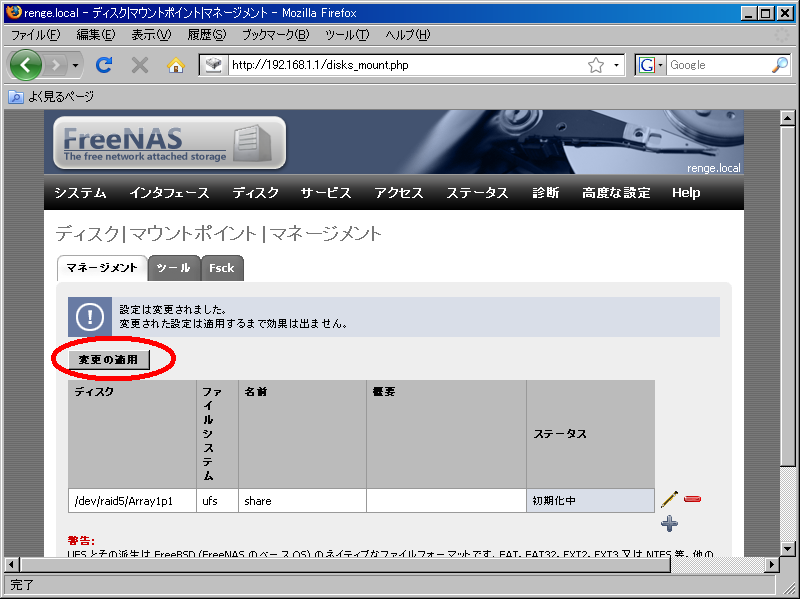This screenshot has height=599, width=800.
Task: Reload the page with refresh icon
Action: tap(104, 65)
